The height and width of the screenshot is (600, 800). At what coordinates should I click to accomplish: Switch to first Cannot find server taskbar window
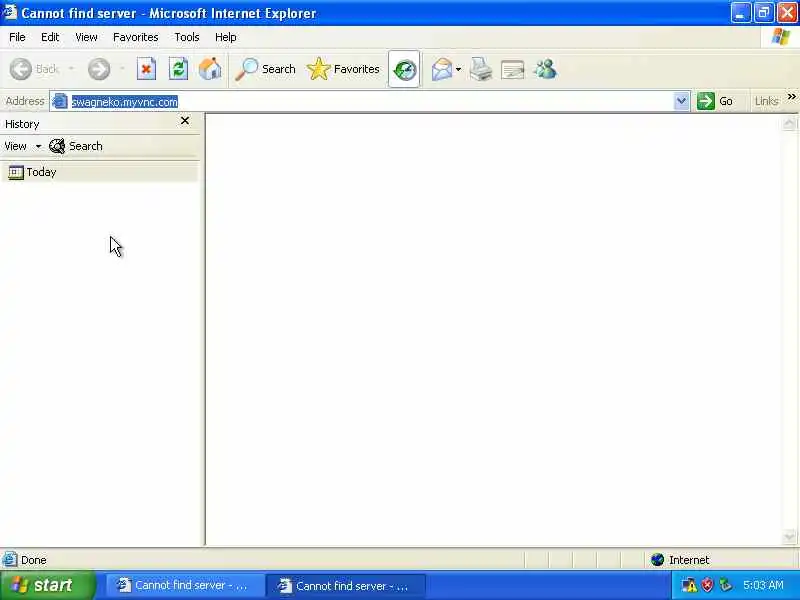point(184,586)
